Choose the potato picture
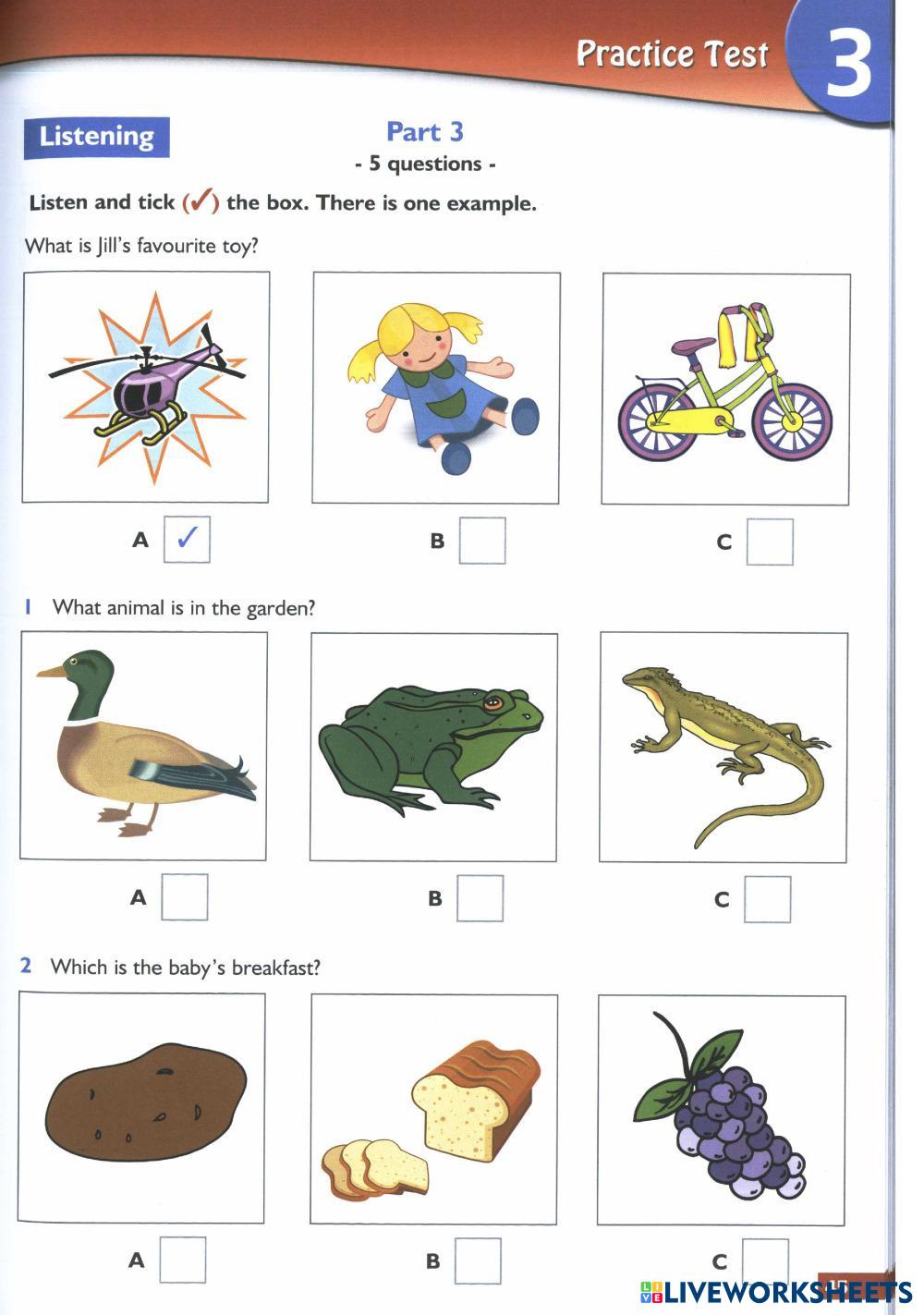 coord(141,1108)
